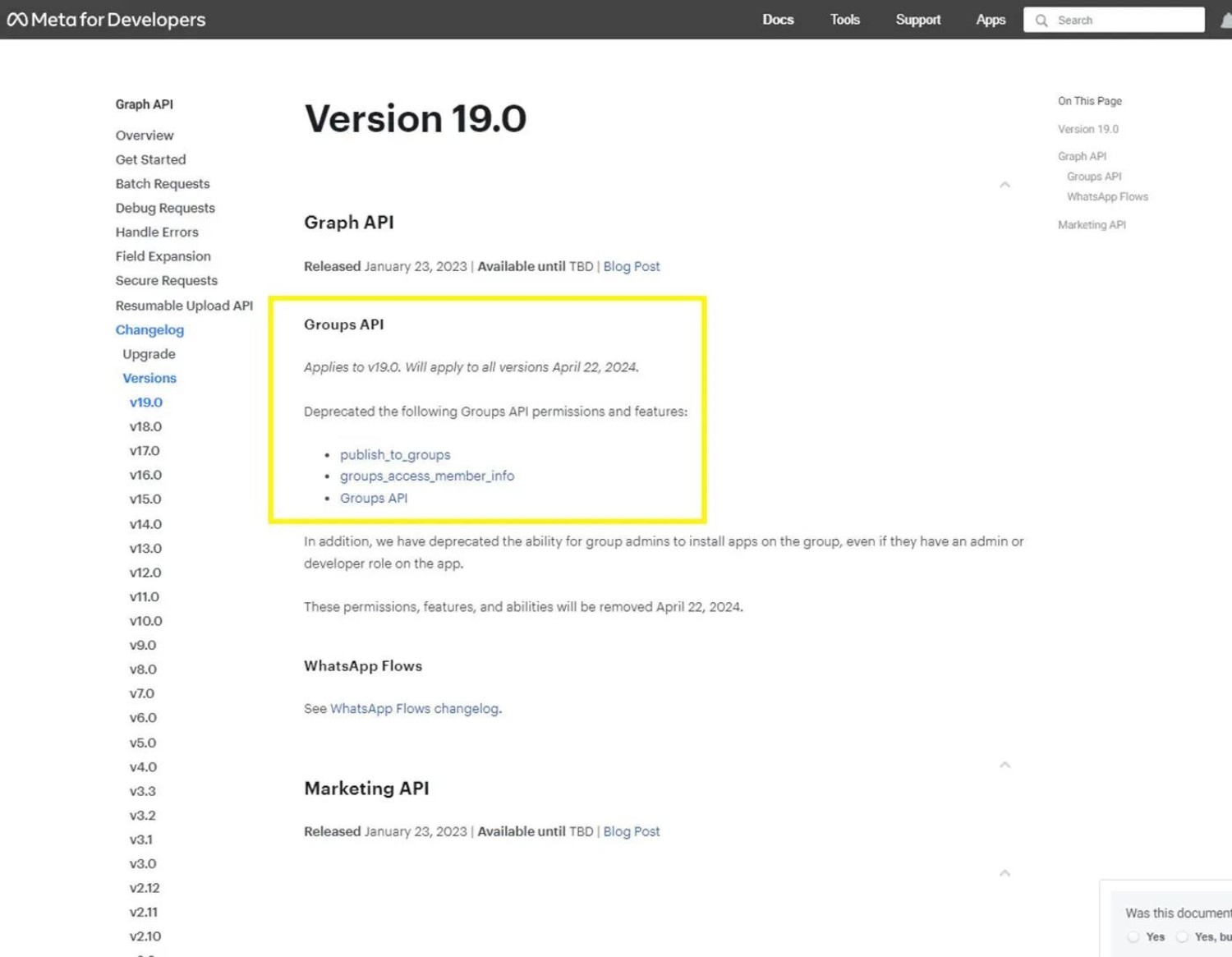This screenshot has width=1232, height=957.
Task: Select the "Yes" feedback radio button
Action: pyautogui.click(x=1133, y=936)
